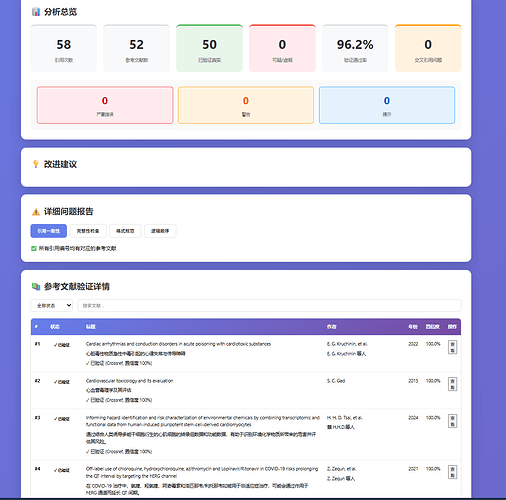Click the verified status badge in row #3
This screenshot has height=500, width=506.
62,419
